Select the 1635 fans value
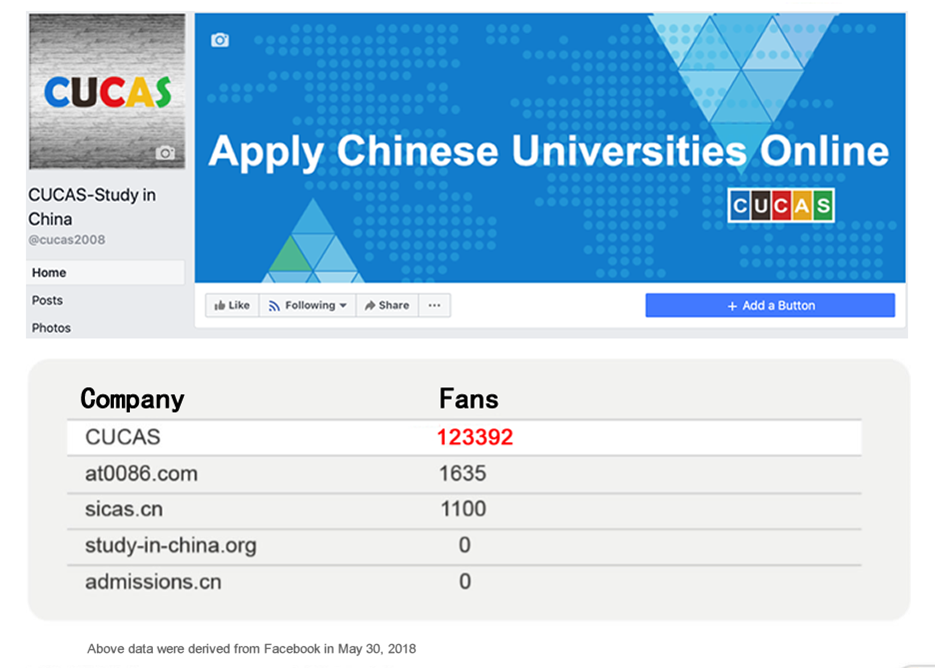This screenshot has height=669, width=936. point(463,474)
